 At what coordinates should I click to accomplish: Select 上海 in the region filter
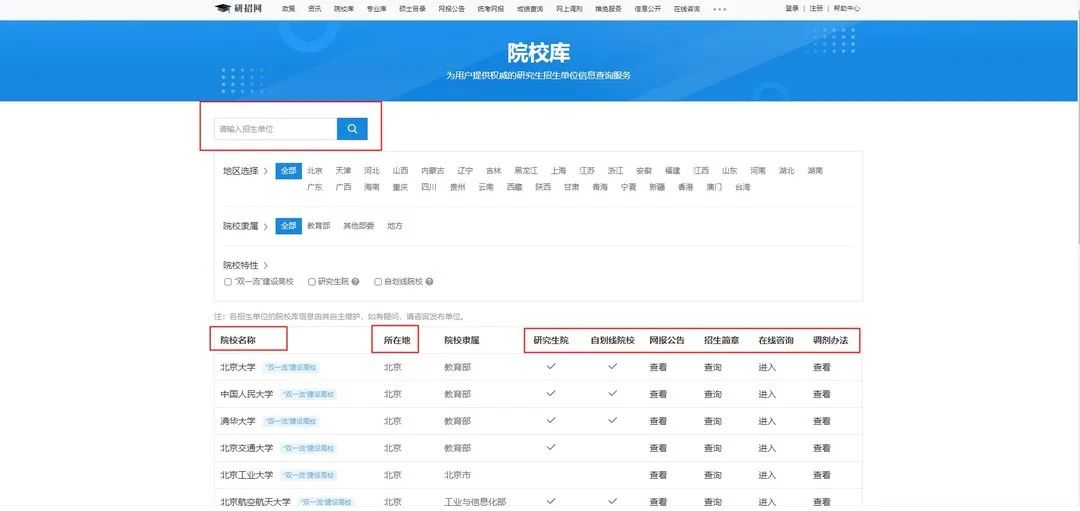[558, 171]
